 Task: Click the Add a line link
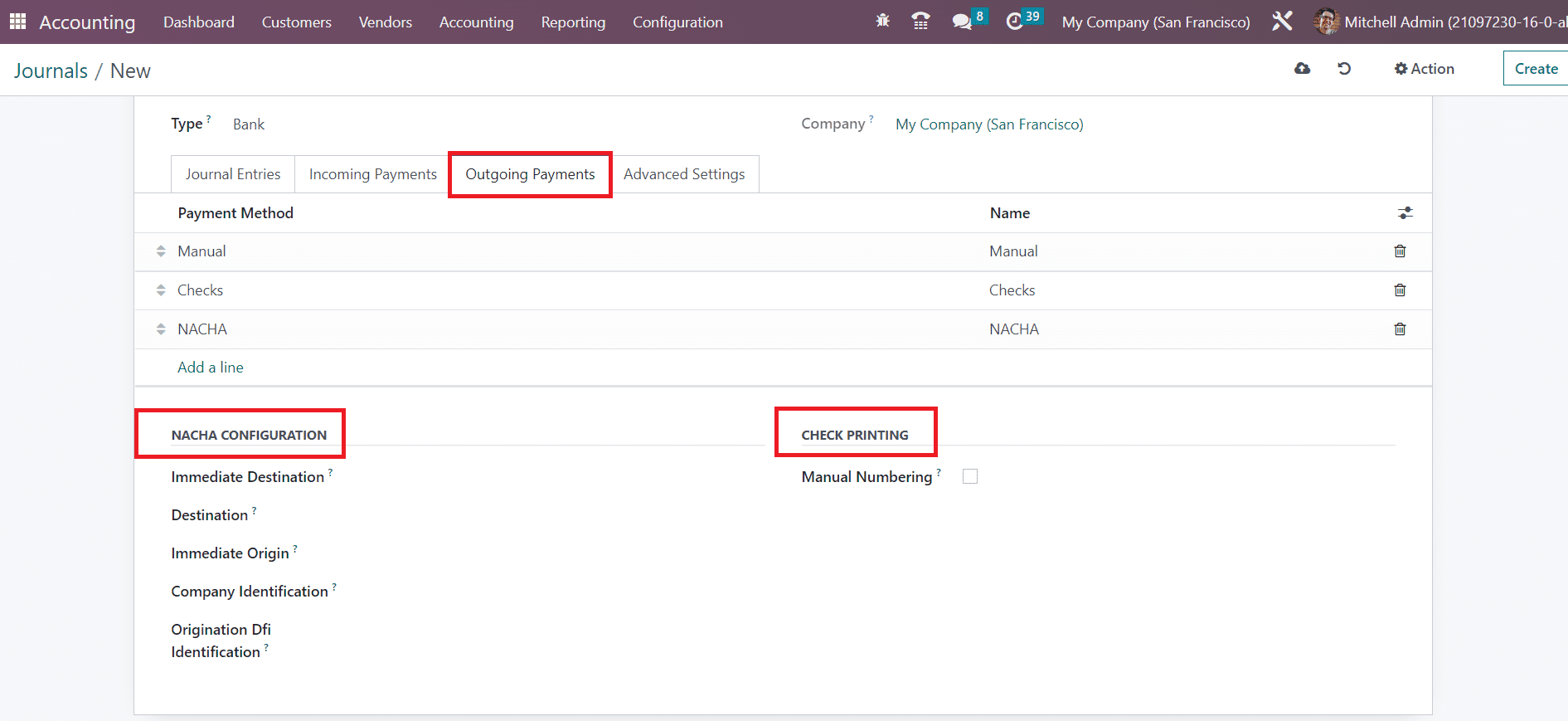point(211,368)
